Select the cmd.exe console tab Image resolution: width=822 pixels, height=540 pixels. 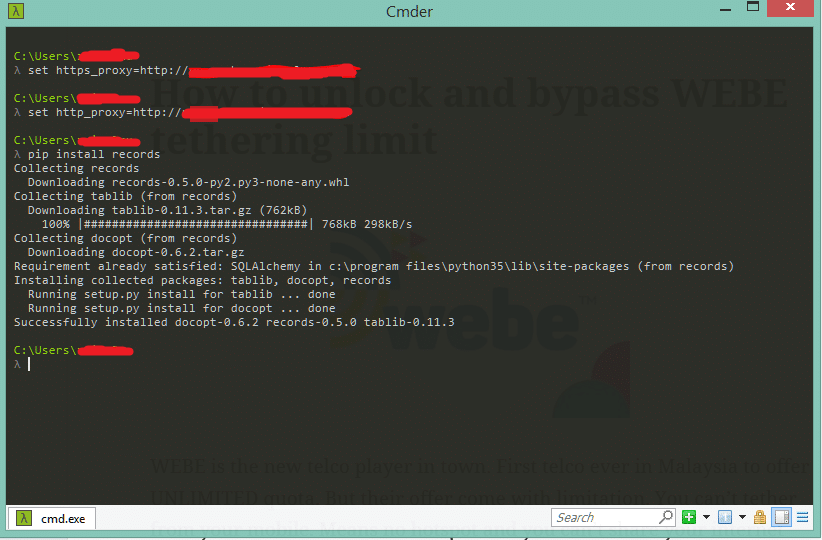(51, 519)
